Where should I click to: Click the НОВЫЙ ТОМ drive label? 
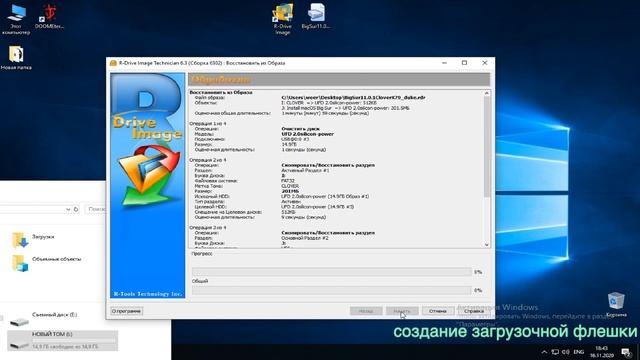coord(52,334)
